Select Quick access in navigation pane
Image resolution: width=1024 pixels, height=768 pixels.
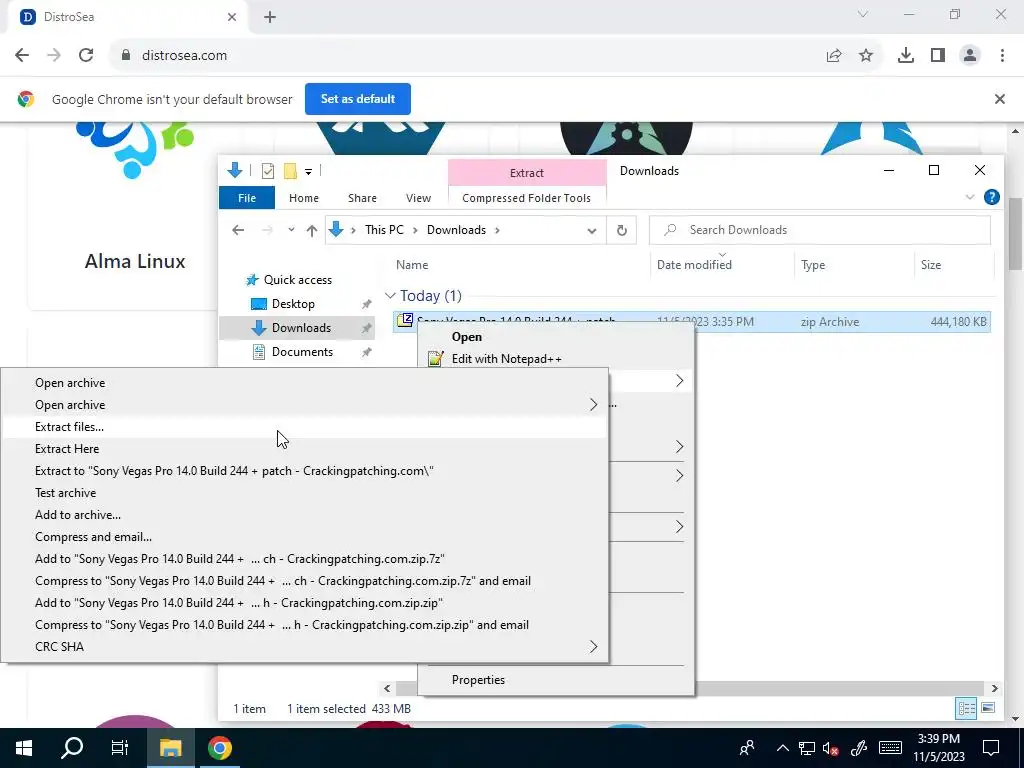pyautogui.click(x=298, y=280)
